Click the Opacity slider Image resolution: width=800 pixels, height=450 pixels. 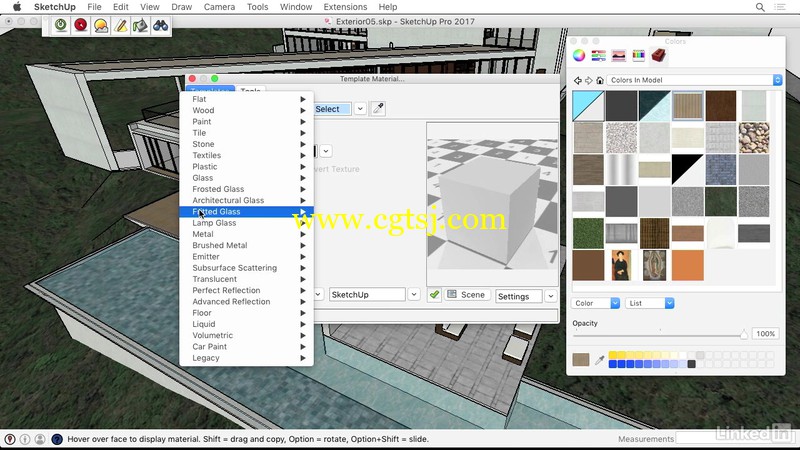tap(660, 335)
